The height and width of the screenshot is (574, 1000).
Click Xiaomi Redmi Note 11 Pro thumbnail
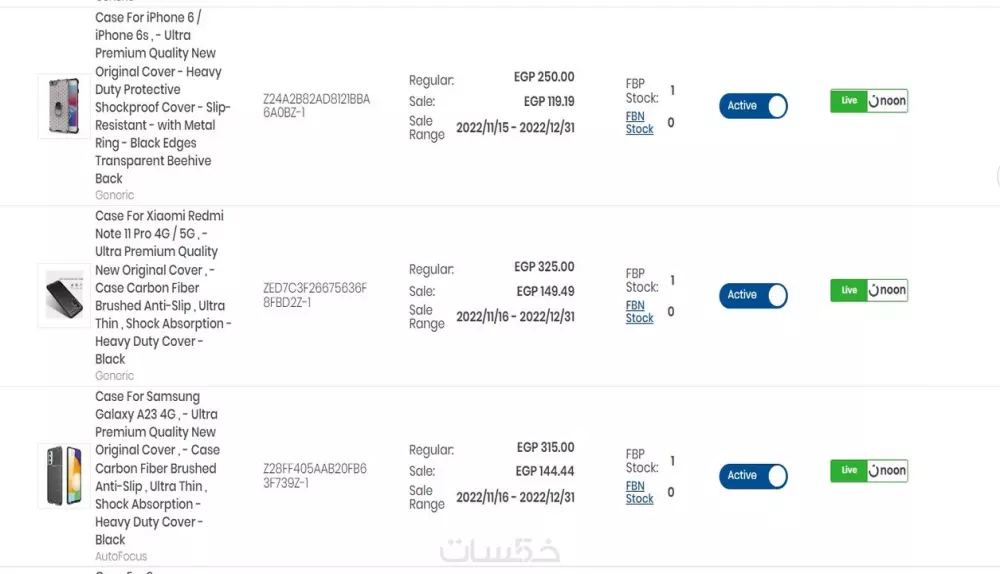point(64,295)
